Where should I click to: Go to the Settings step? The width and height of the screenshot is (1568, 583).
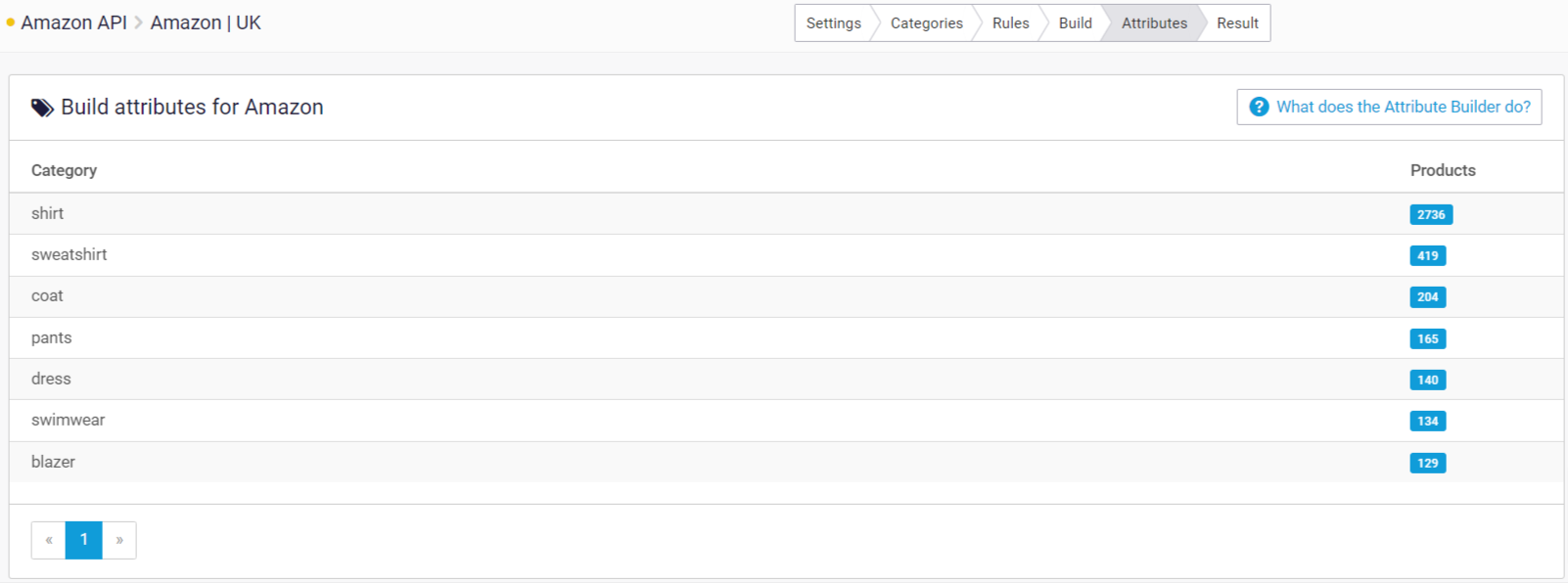pyautogui.click(x=833, y=23)
